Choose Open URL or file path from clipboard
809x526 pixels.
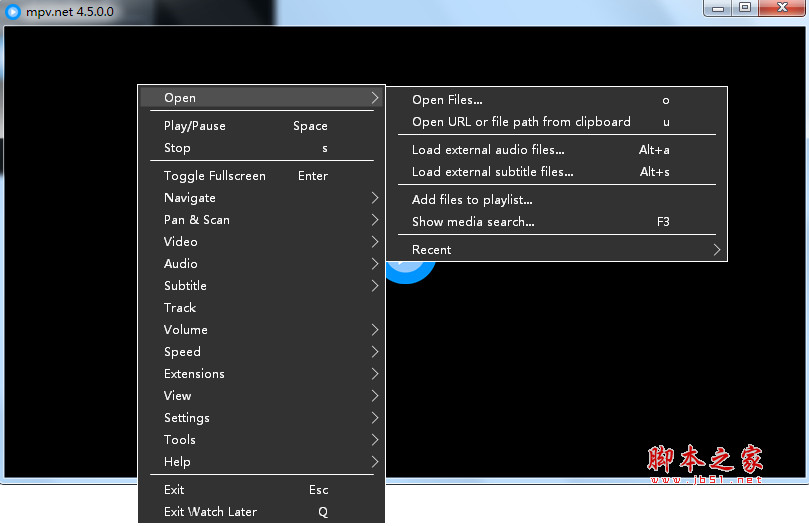[x=557, y=122]
